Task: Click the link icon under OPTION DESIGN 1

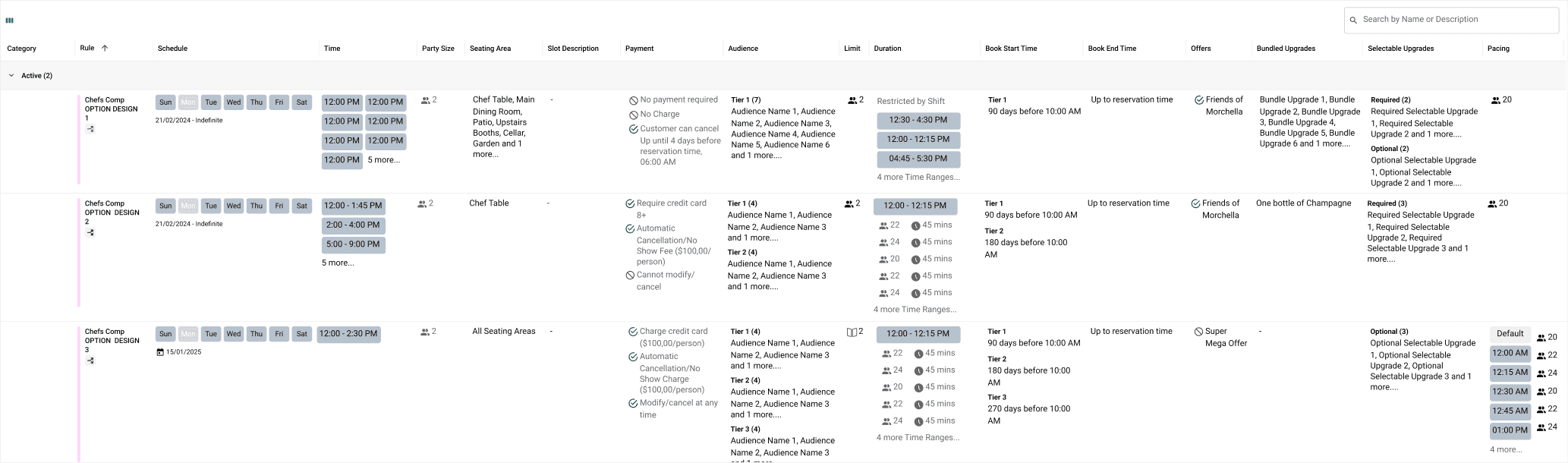Action: 90,129
